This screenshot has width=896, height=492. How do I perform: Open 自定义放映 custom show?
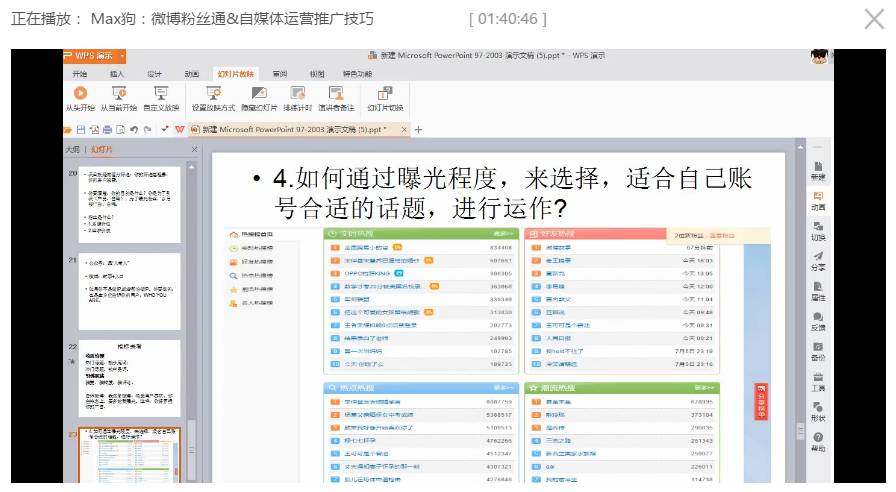click(161, 98)
